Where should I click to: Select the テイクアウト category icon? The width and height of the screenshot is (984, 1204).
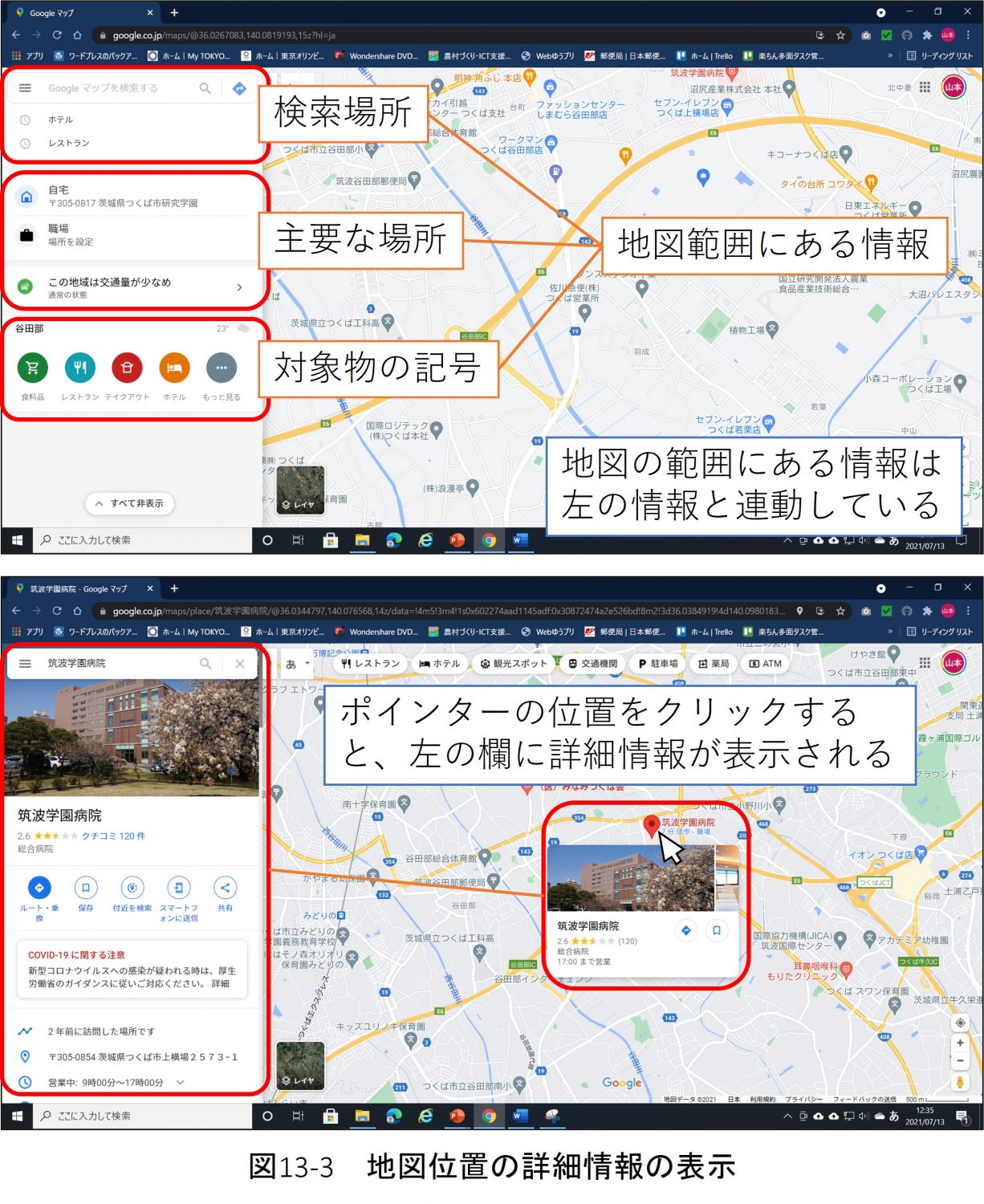pos(127,368)
